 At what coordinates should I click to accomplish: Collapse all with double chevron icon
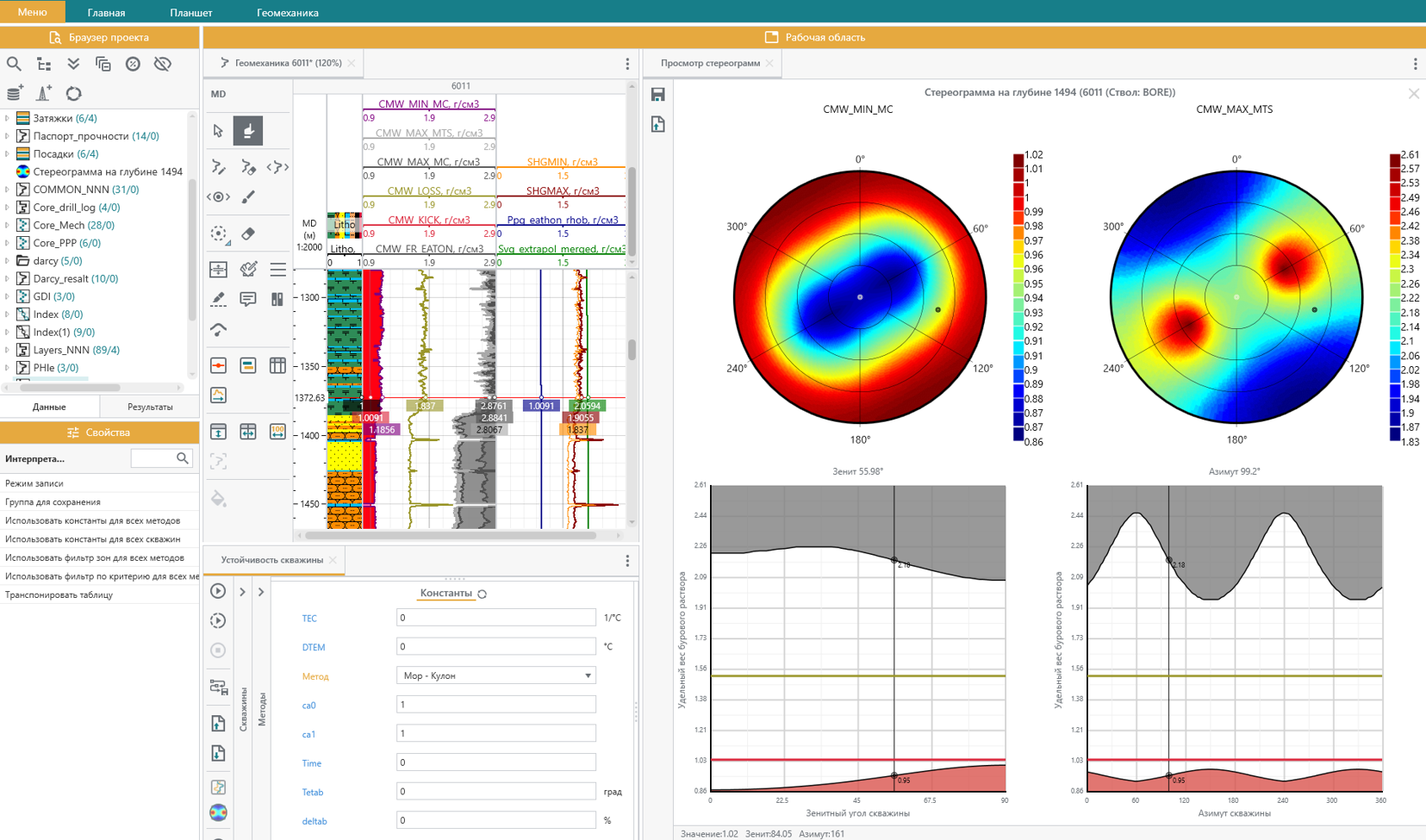coord(73,64)
